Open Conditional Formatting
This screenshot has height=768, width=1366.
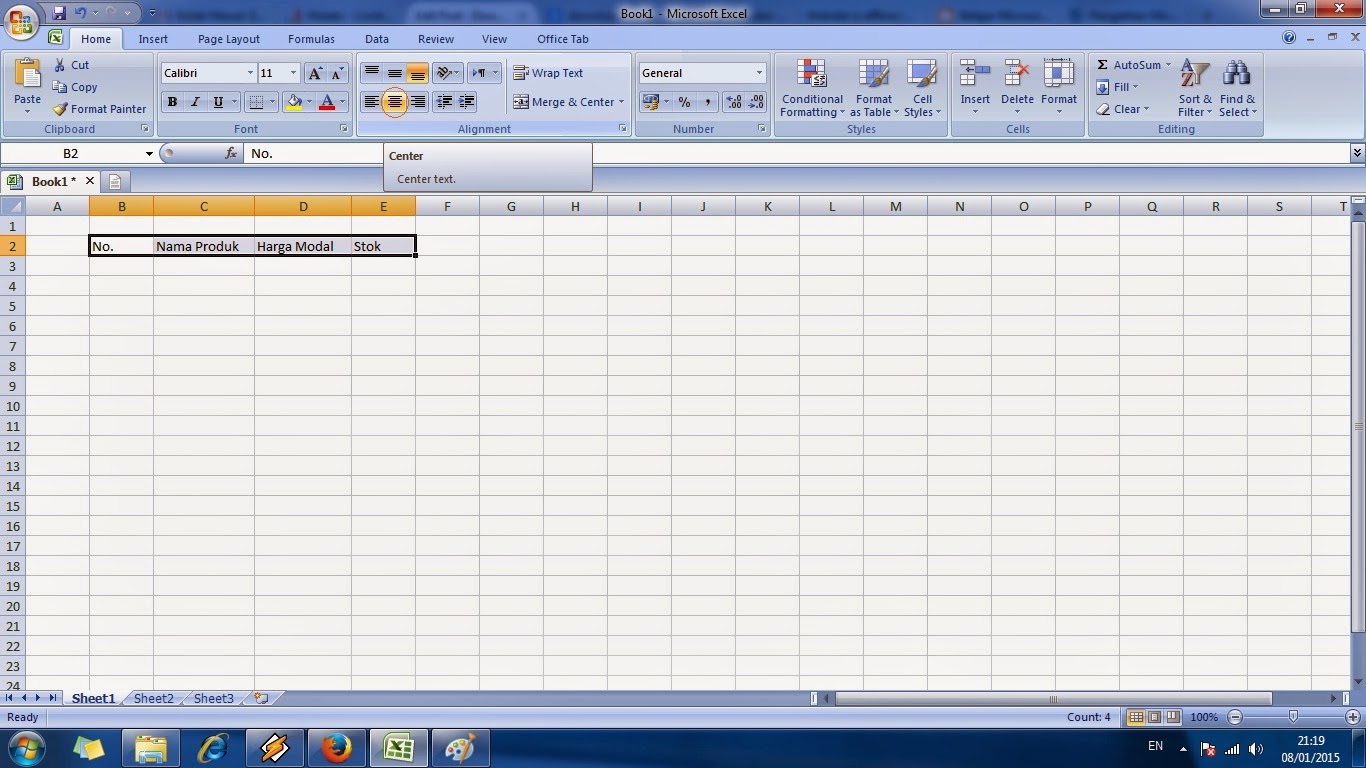pos(812,88)
